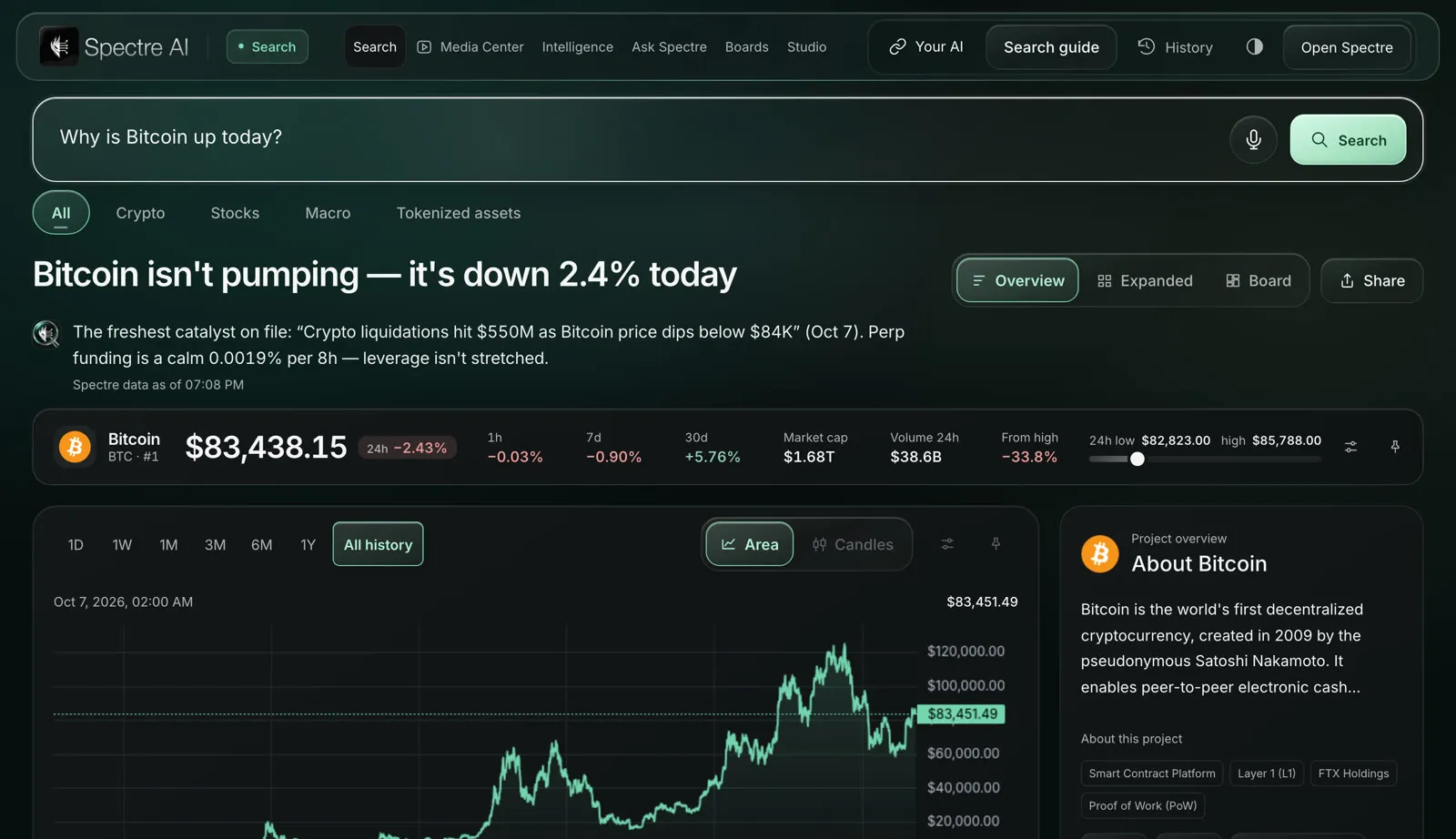This screenshot has width=1456, height=839.
Task: Select the All filter tab
Action: point(61,213)
